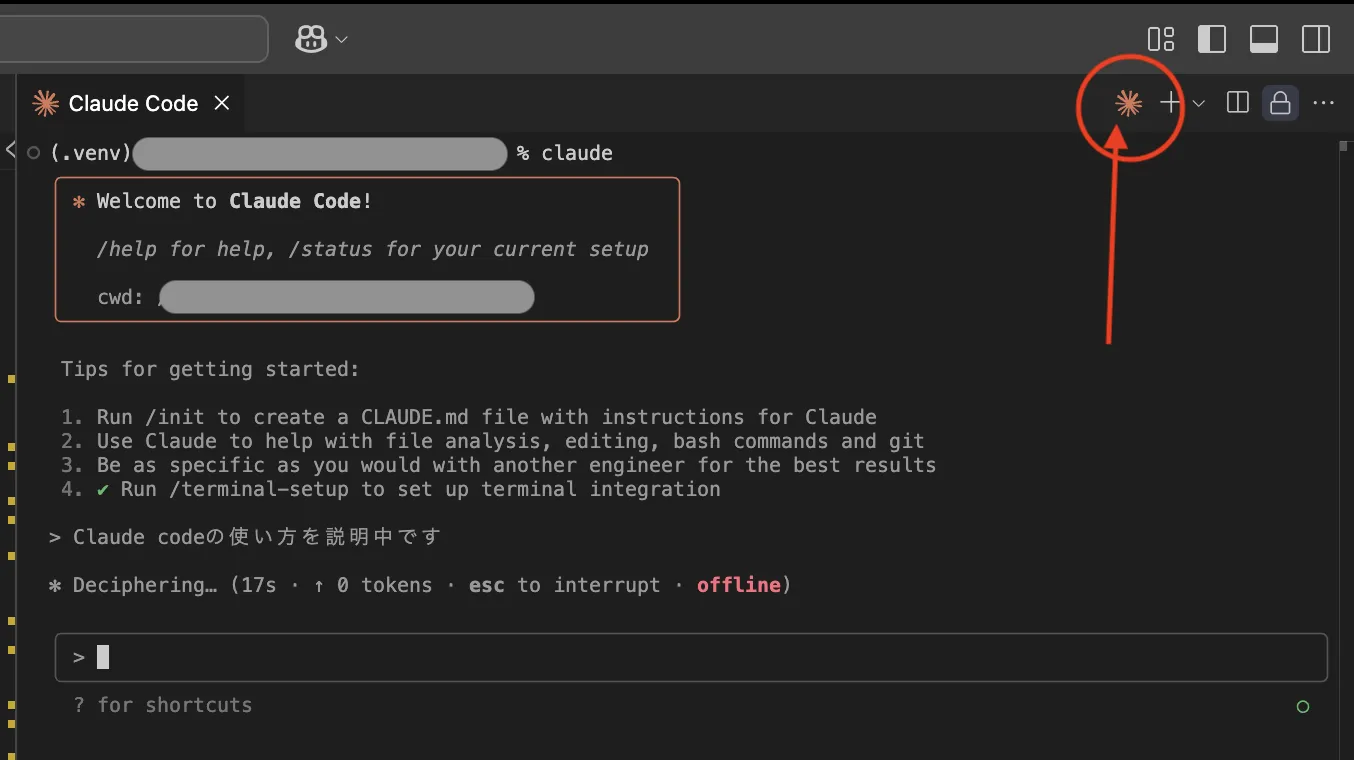The image size is (1354, 760).
Task: Expand the chevron beside the plus icon
Action: pyautogui.click(x=1199, y=103)
